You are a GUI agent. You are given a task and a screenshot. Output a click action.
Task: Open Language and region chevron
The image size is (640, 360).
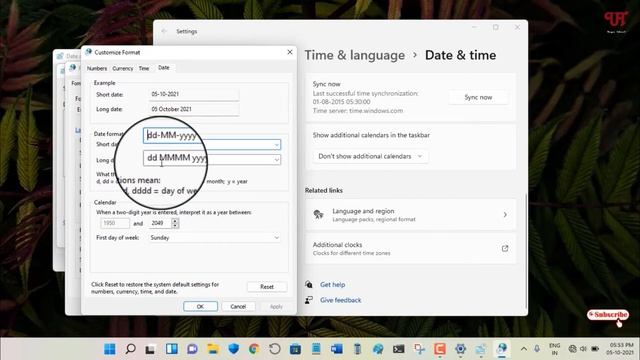pos(505,215)
